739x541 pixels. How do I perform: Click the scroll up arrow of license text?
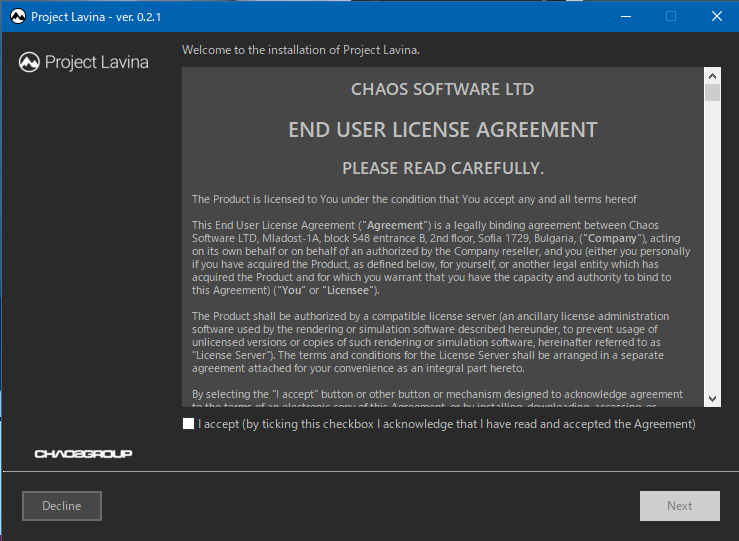point(712,76)
